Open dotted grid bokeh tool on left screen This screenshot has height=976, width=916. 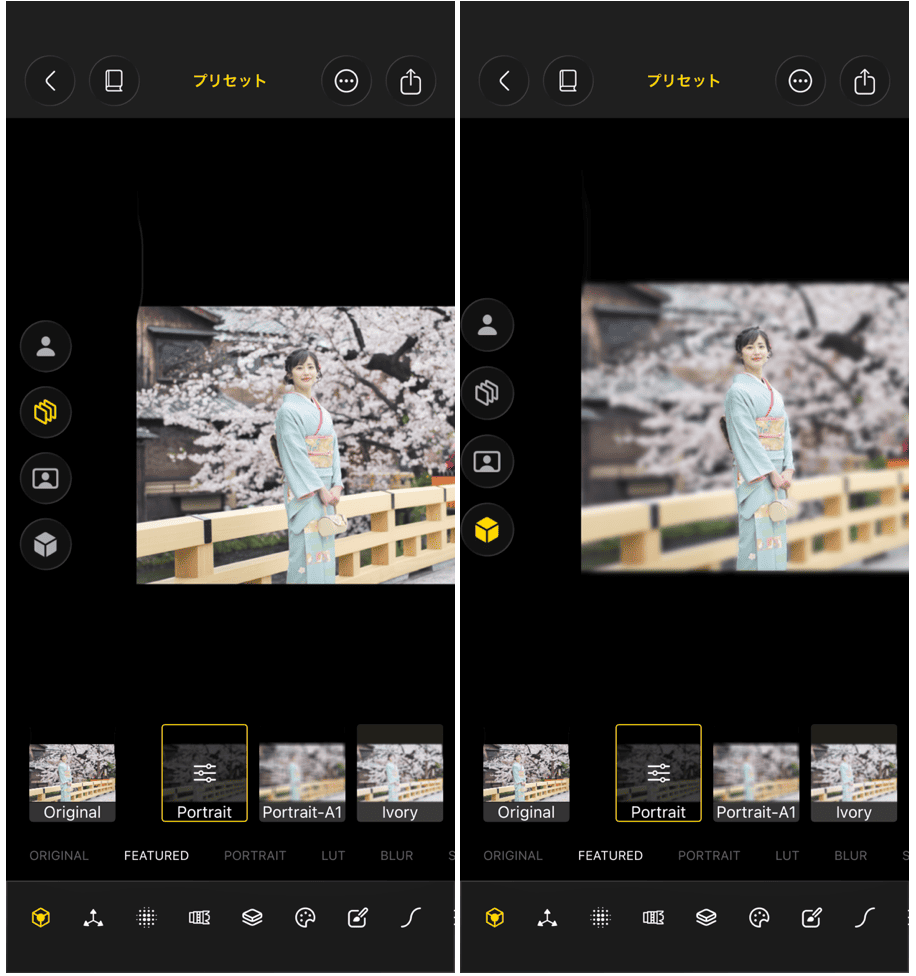147,917
